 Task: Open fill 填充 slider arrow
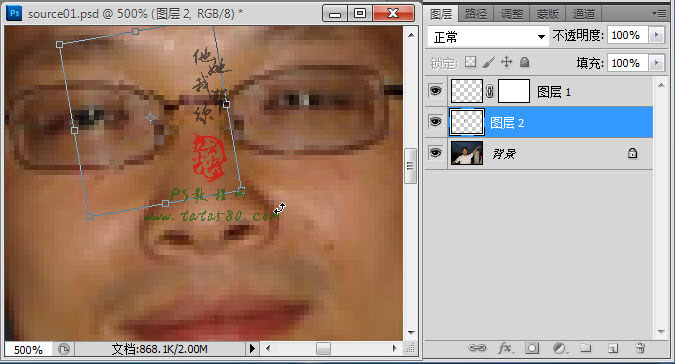click(x=656, y=63)
